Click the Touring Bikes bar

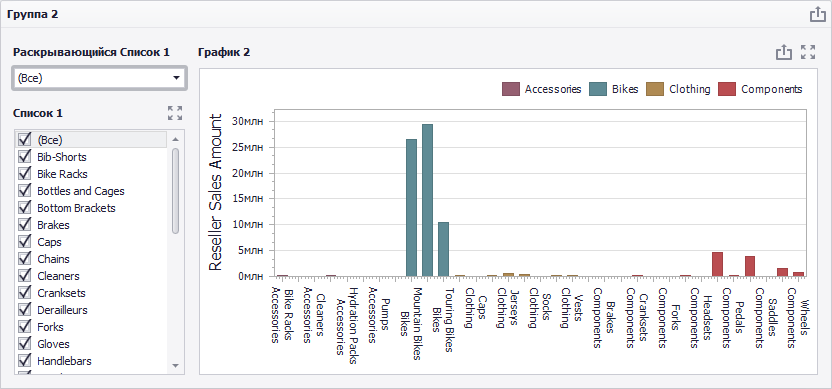coord(444,249)
